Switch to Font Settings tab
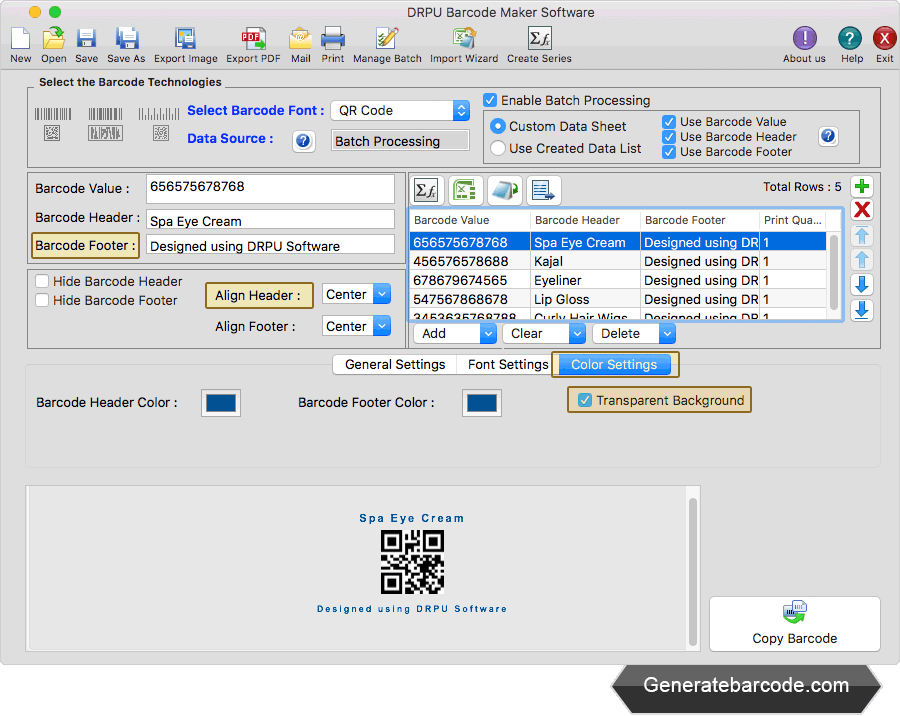Screen dimensions: 900x716 click(x=508, y=365)
